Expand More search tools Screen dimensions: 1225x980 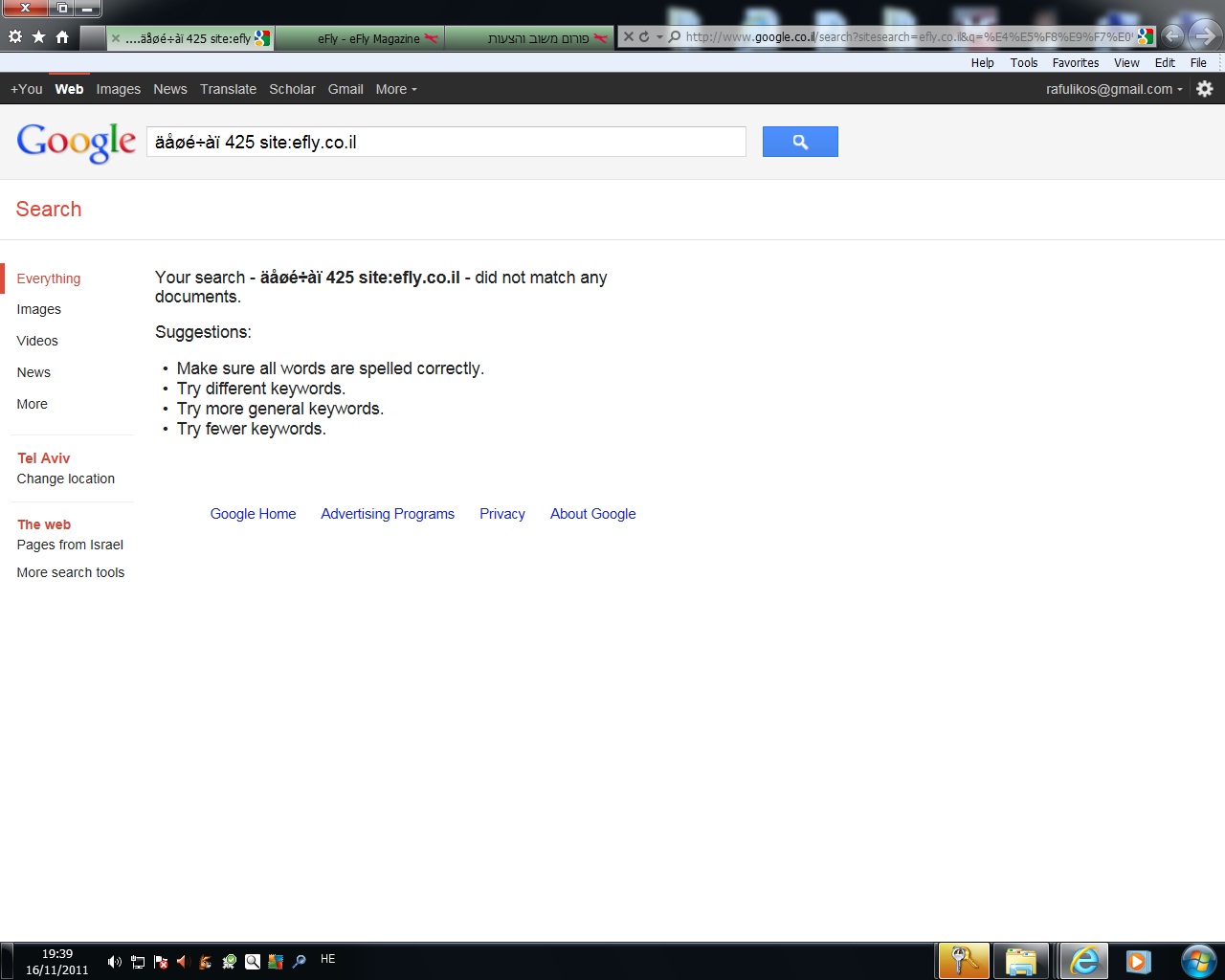(71, 572)
